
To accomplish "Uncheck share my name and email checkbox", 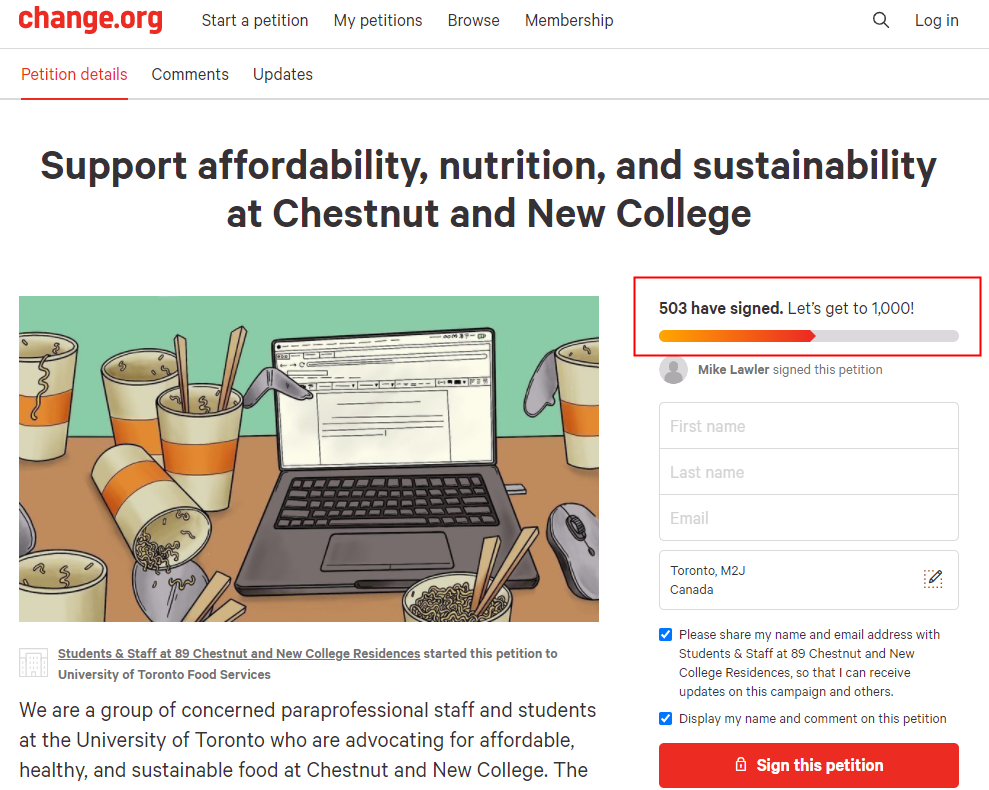I will [x=665, y=634].
